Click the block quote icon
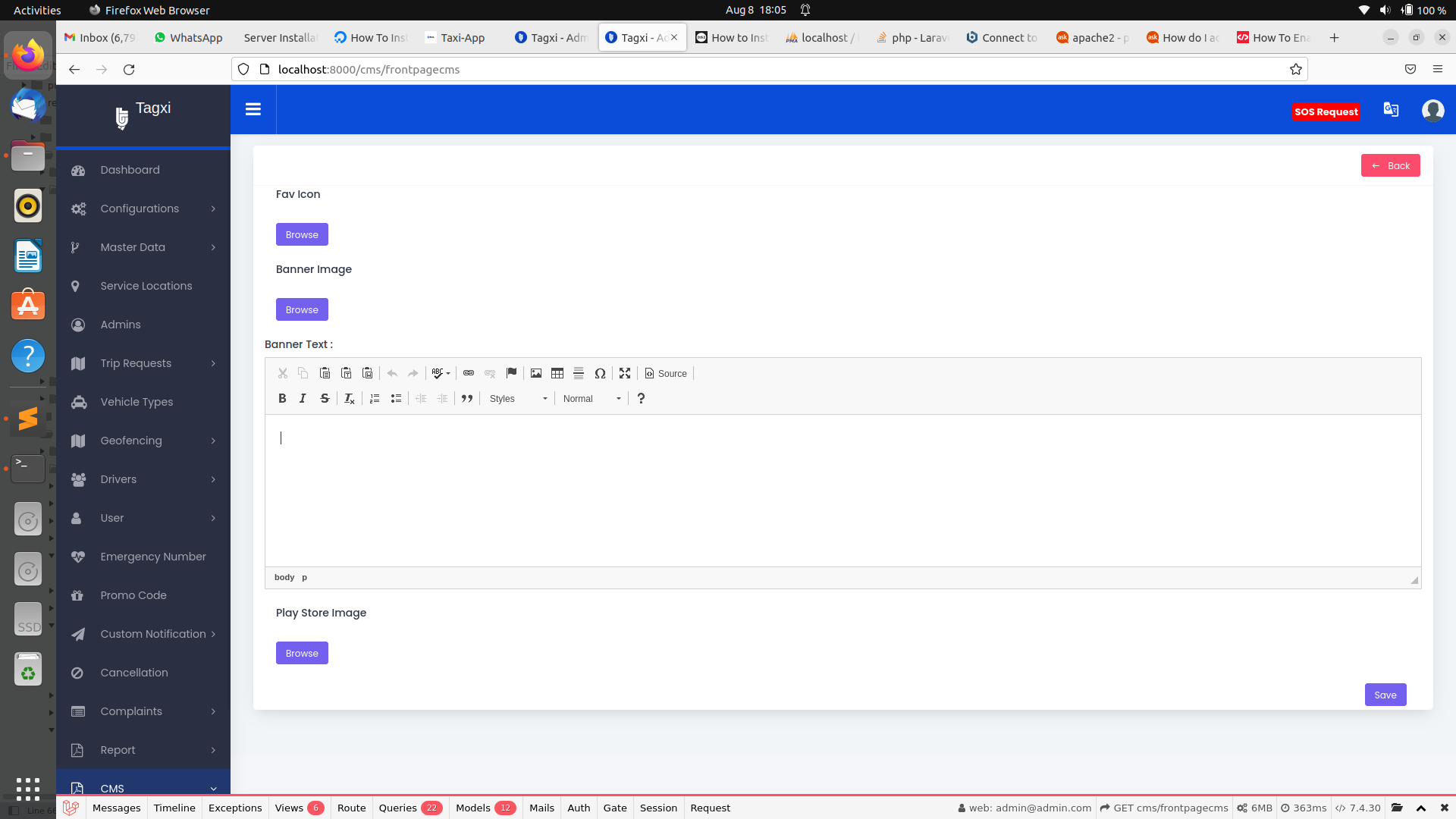1456x819 pixels. pos(467,398)
